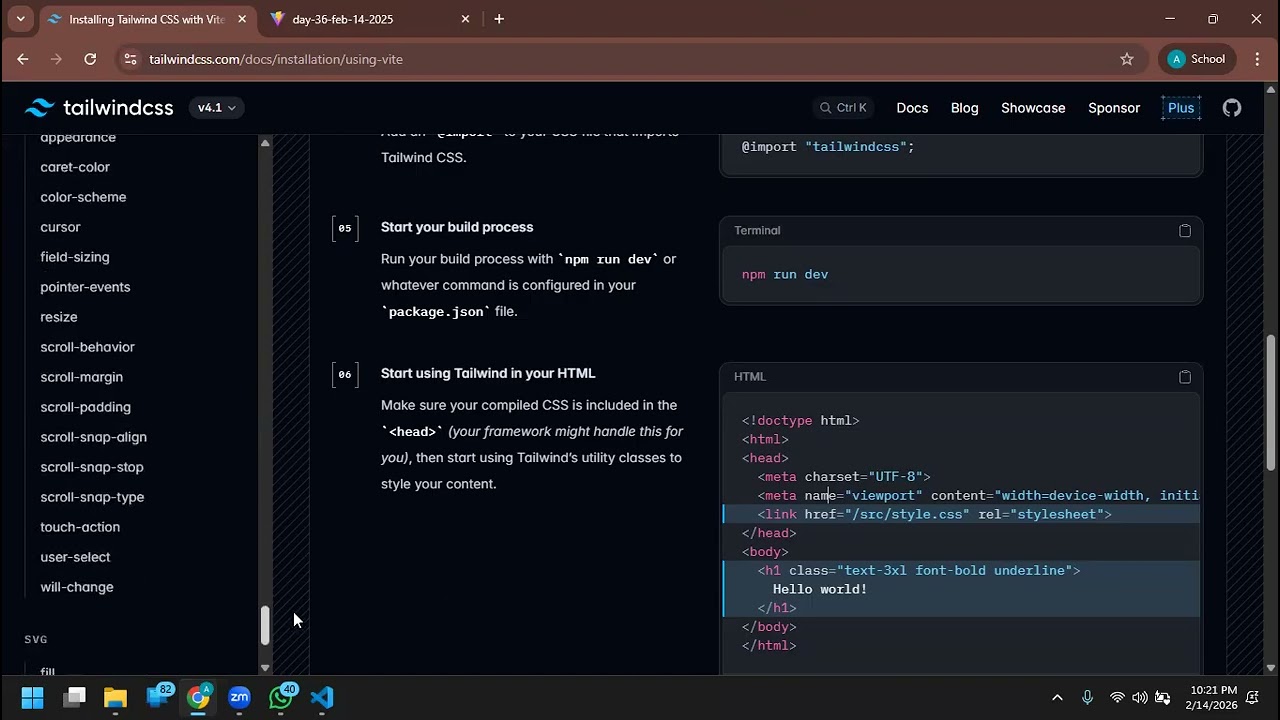Close the day-36-feb-14-2025 tab

[x=465, y=19]
